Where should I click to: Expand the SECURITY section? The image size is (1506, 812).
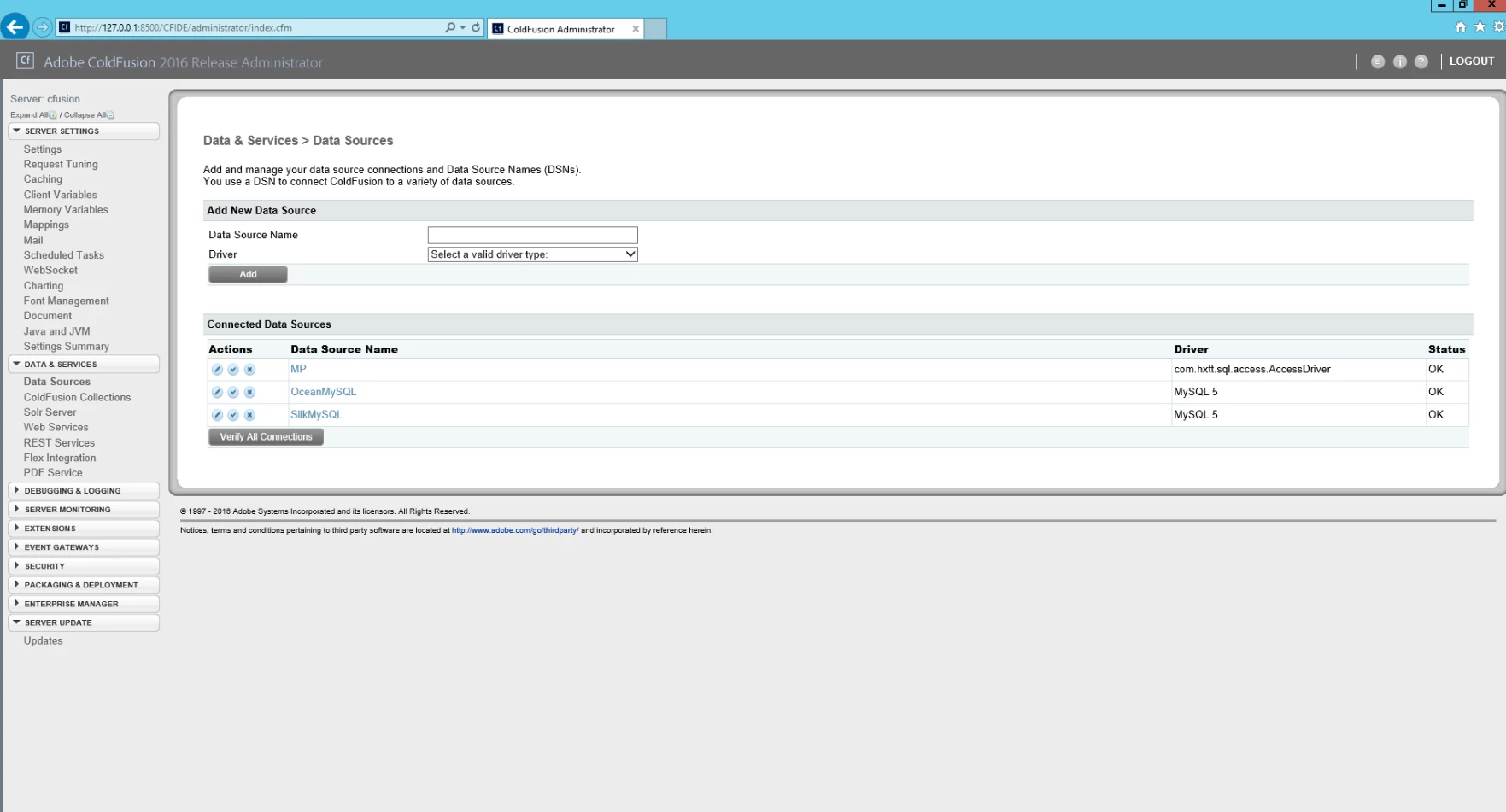click(84, 566)
